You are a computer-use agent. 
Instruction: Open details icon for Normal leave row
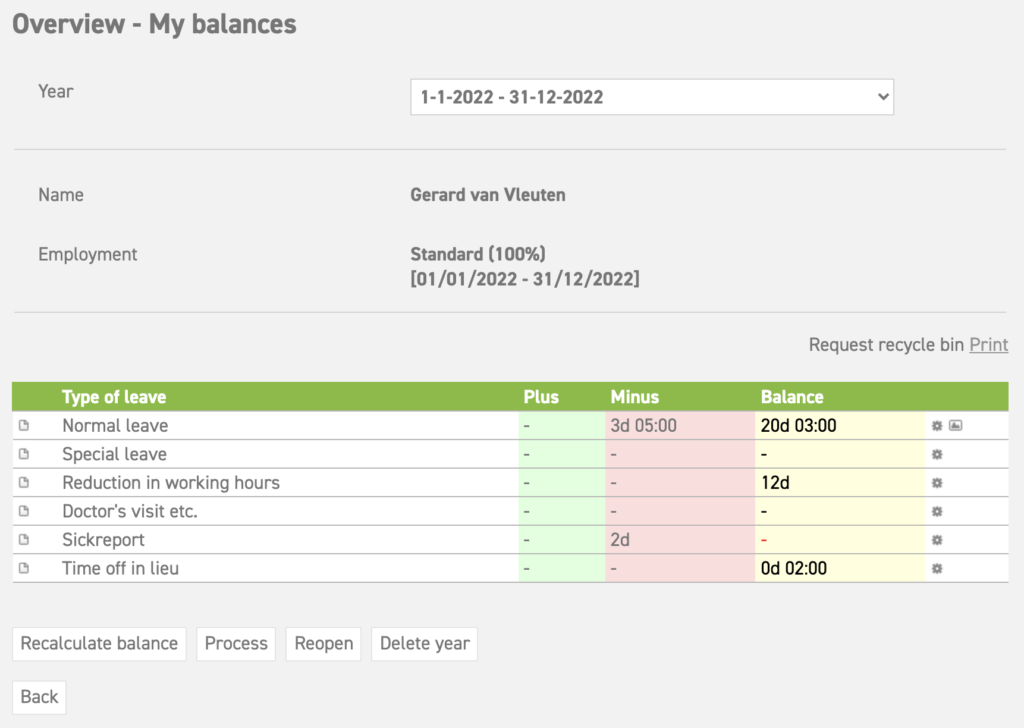click(22, 425)
